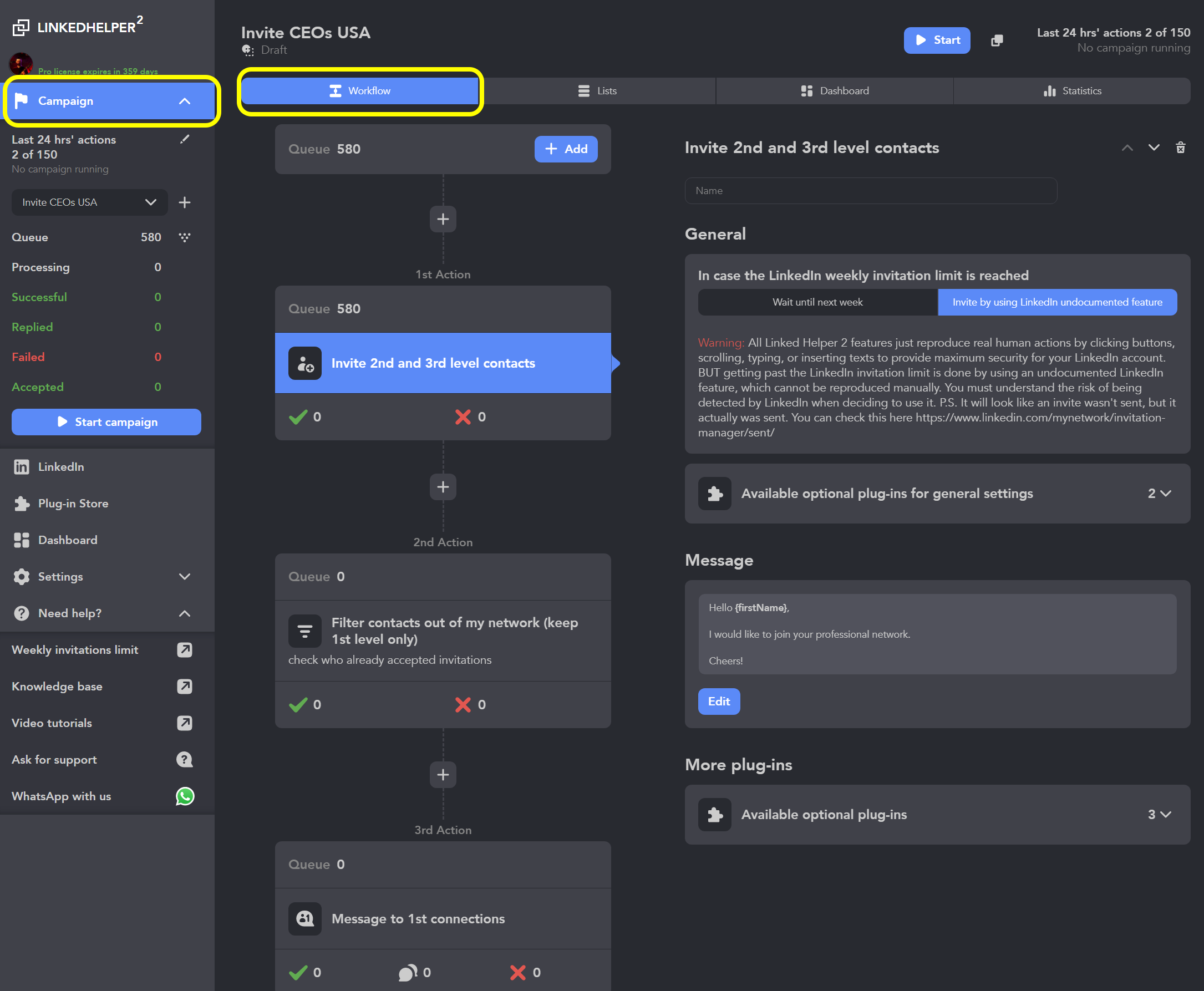The image size is (1204, 991).
Task: Insert action before 1st Action plus
Action: [x=443, y=219]
